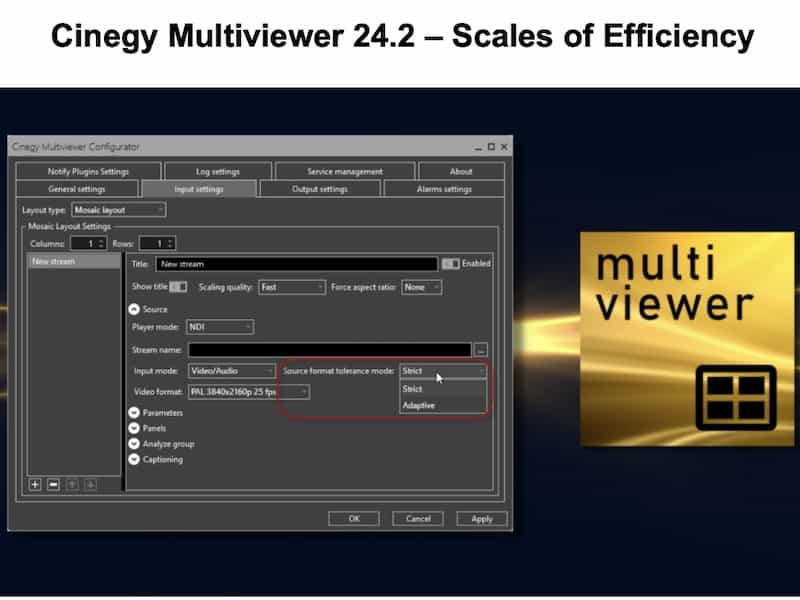Toggle the Show title switch
The width and height of the screenshot is (800, 600).
point(179,287)
